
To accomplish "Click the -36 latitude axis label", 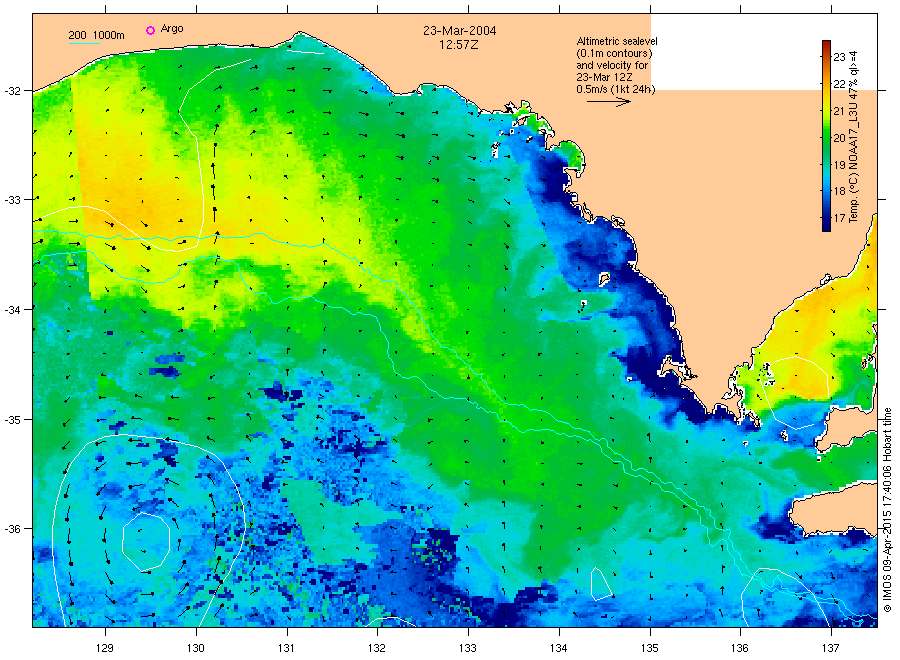I will tap(11, 529).
